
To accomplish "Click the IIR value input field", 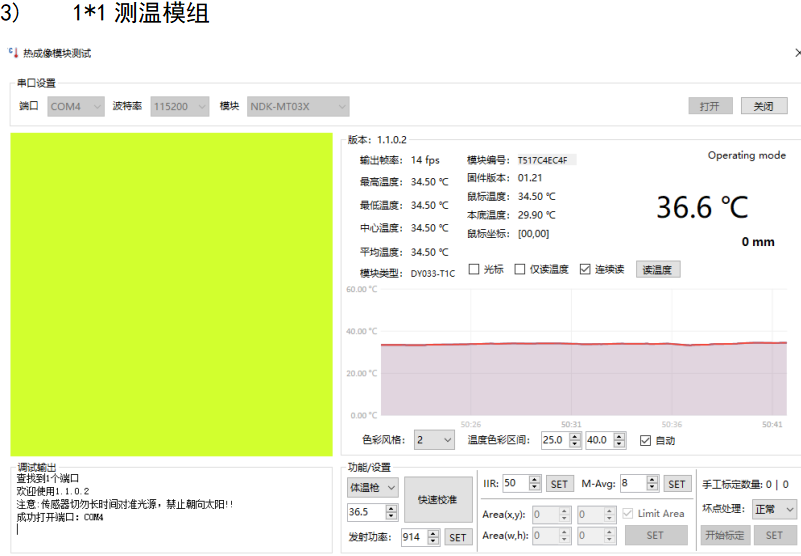I will coord(514,484).
